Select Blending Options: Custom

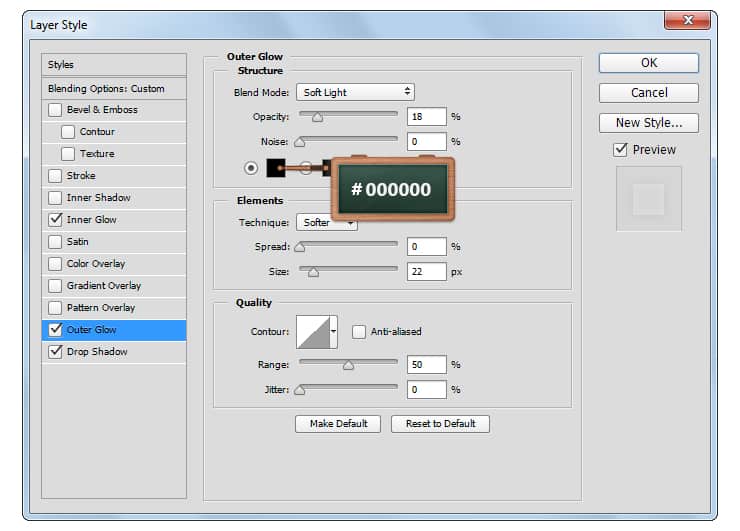click(x=106, y=88)
